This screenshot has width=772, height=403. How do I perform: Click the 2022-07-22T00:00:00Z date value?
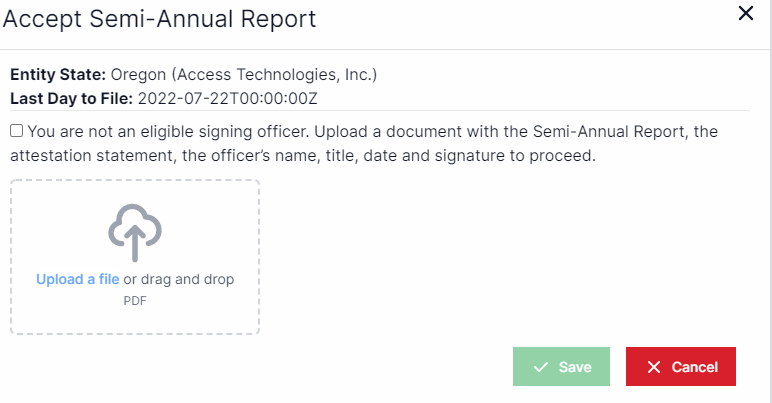227,98
